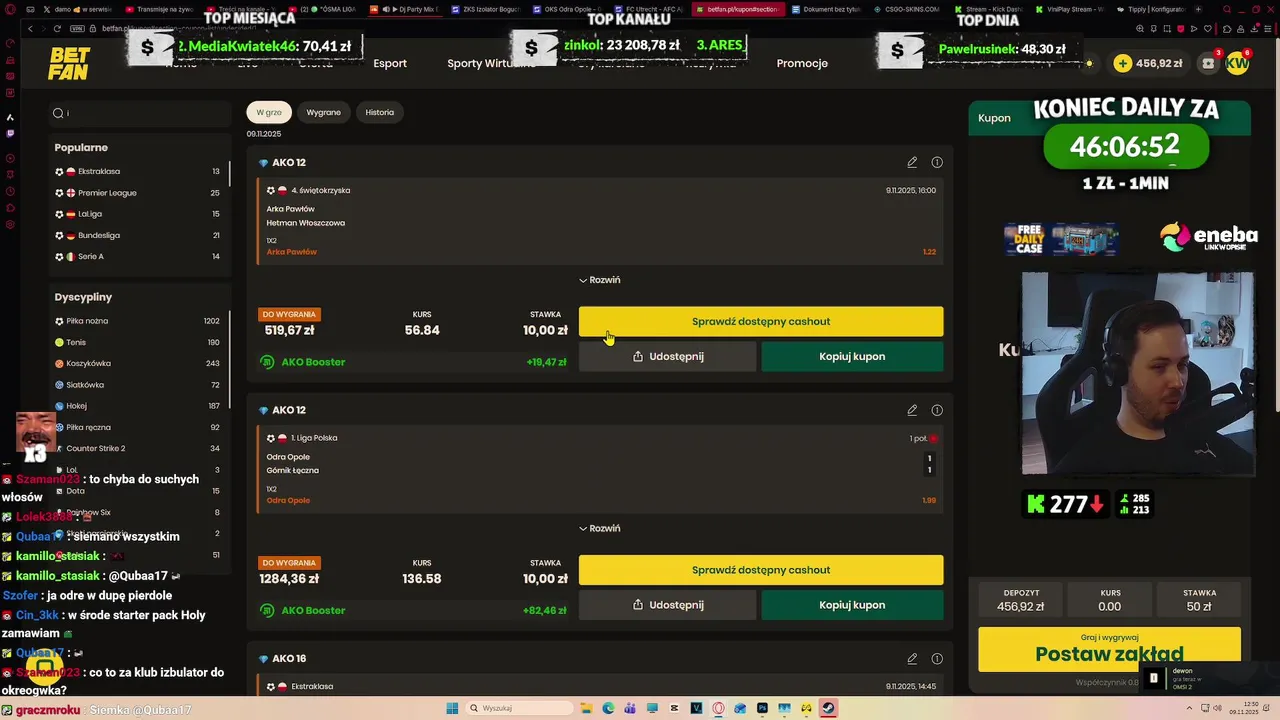1280x720 pixels.
Task: Copy the Odra Opole coupon via Kopiuj kupon
Action: click(x=852, y=605)
